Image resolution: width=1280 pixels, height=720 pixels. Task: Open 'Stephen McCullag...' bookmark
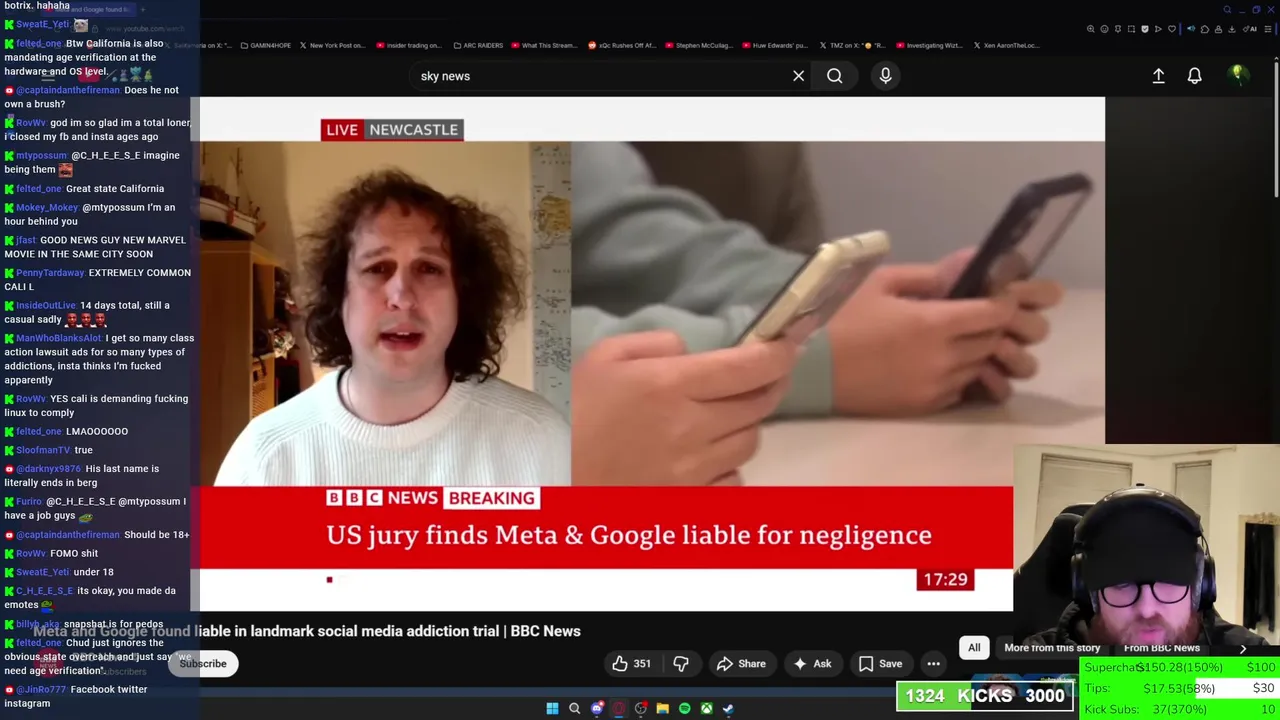tap(699, 45)
